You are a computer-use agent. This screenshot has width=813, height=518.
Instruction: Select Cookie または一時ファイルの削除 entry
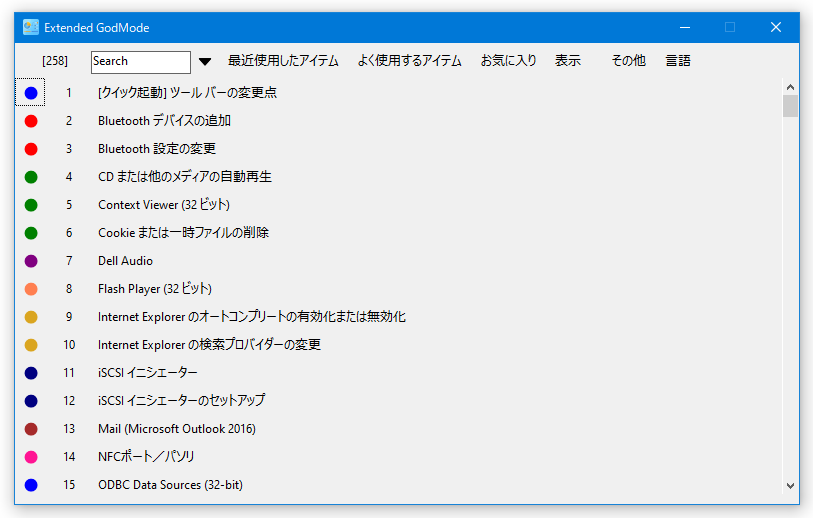click(x=184, y=233)
